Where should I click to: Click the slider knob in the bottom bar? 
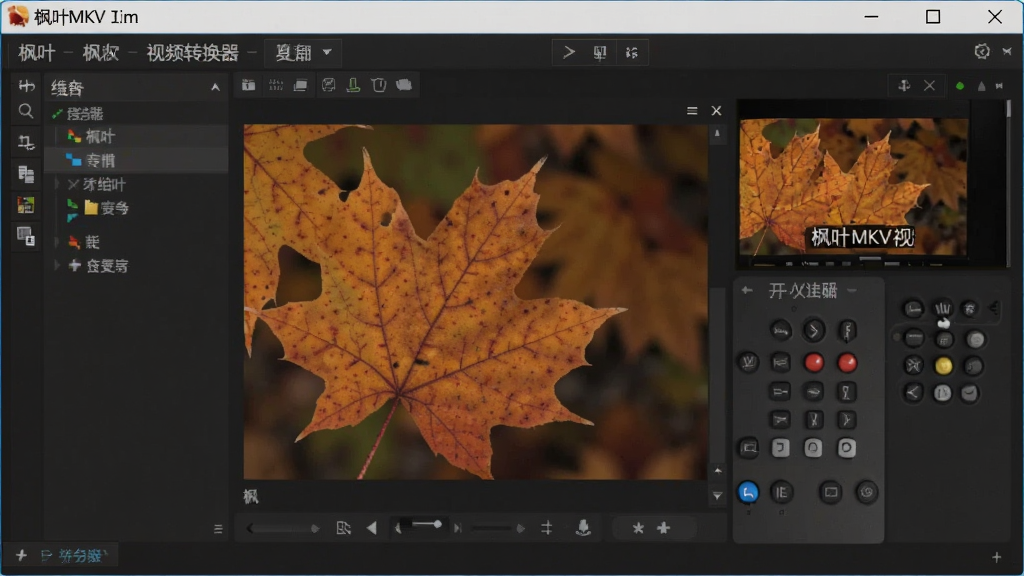437,524
